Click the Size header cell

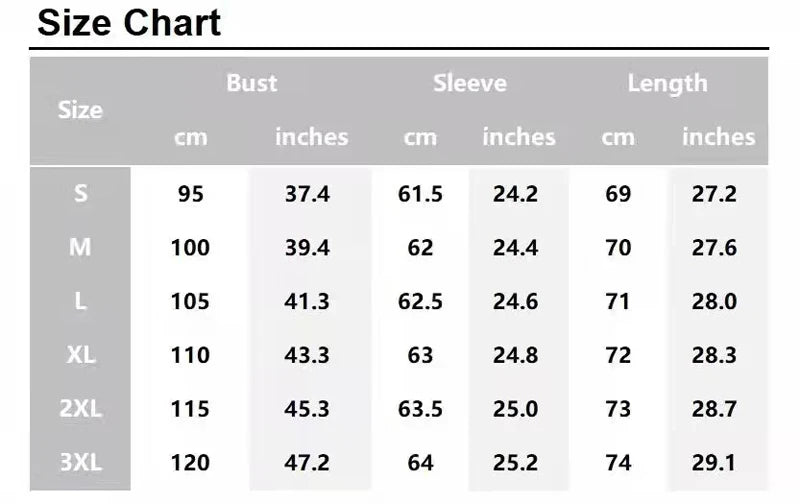(80, 110)
